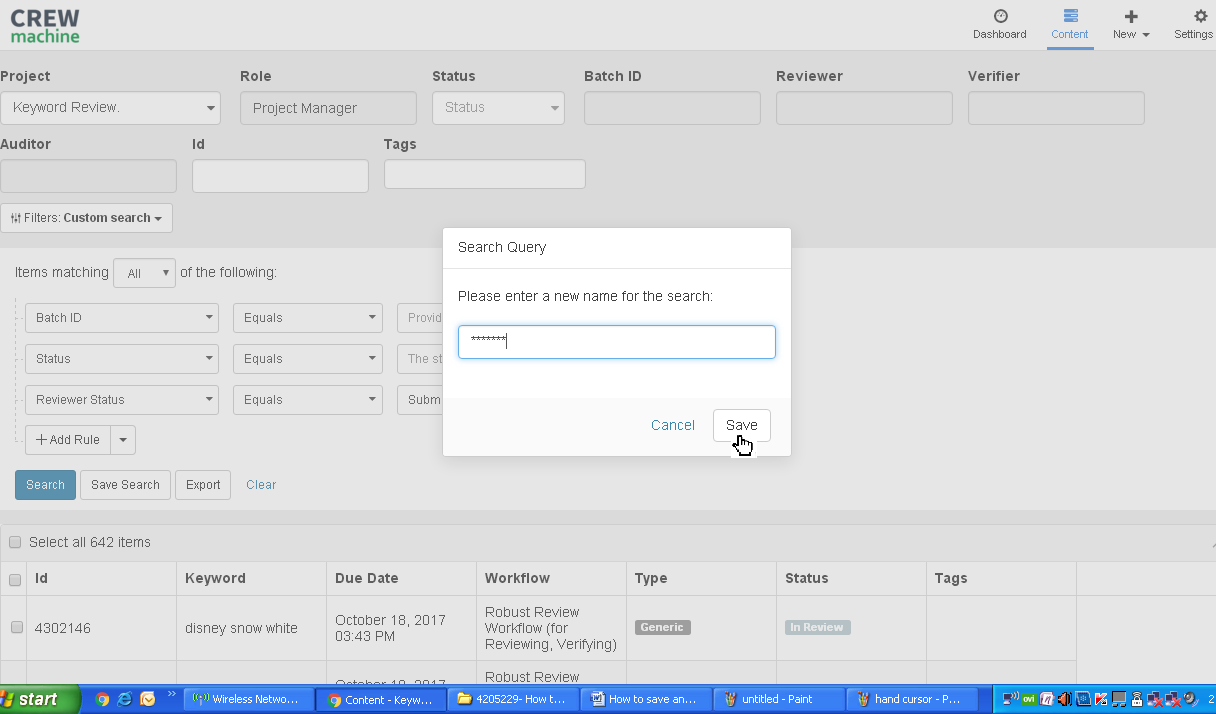The image size is (1216, 714).
Task: Open the Windows Start menu
Action: tap(40, 699)
